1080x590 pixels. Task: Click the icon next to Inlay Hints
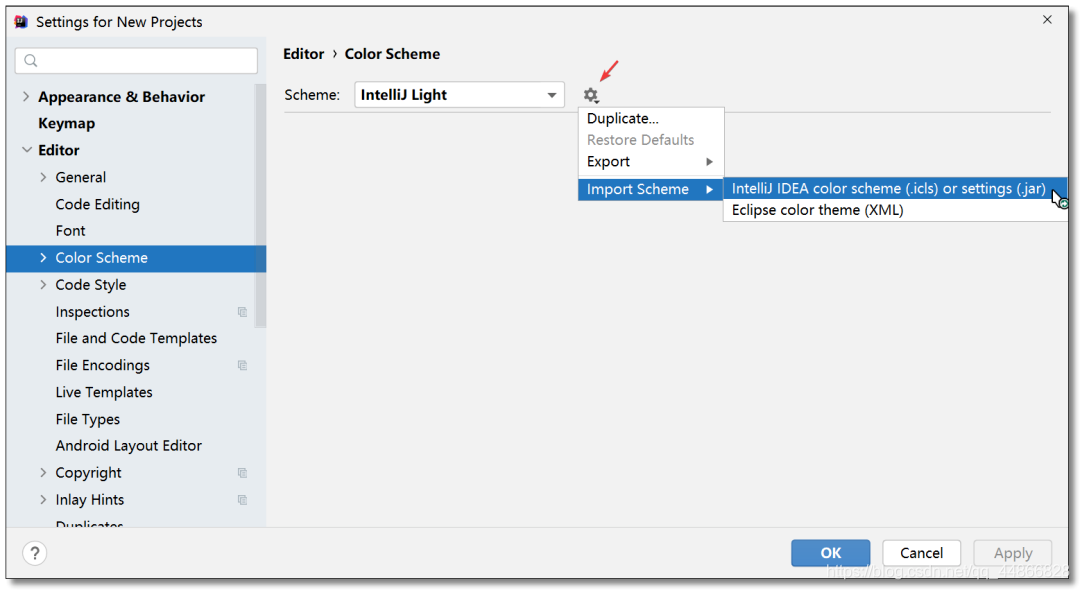[x=242, y=499]
